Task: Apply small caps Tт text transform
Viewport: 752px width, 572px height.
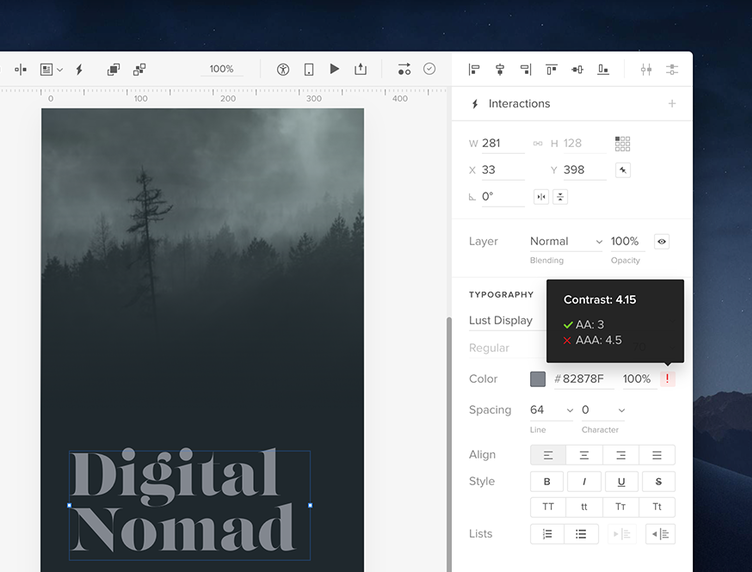Action: click(621, 507)
